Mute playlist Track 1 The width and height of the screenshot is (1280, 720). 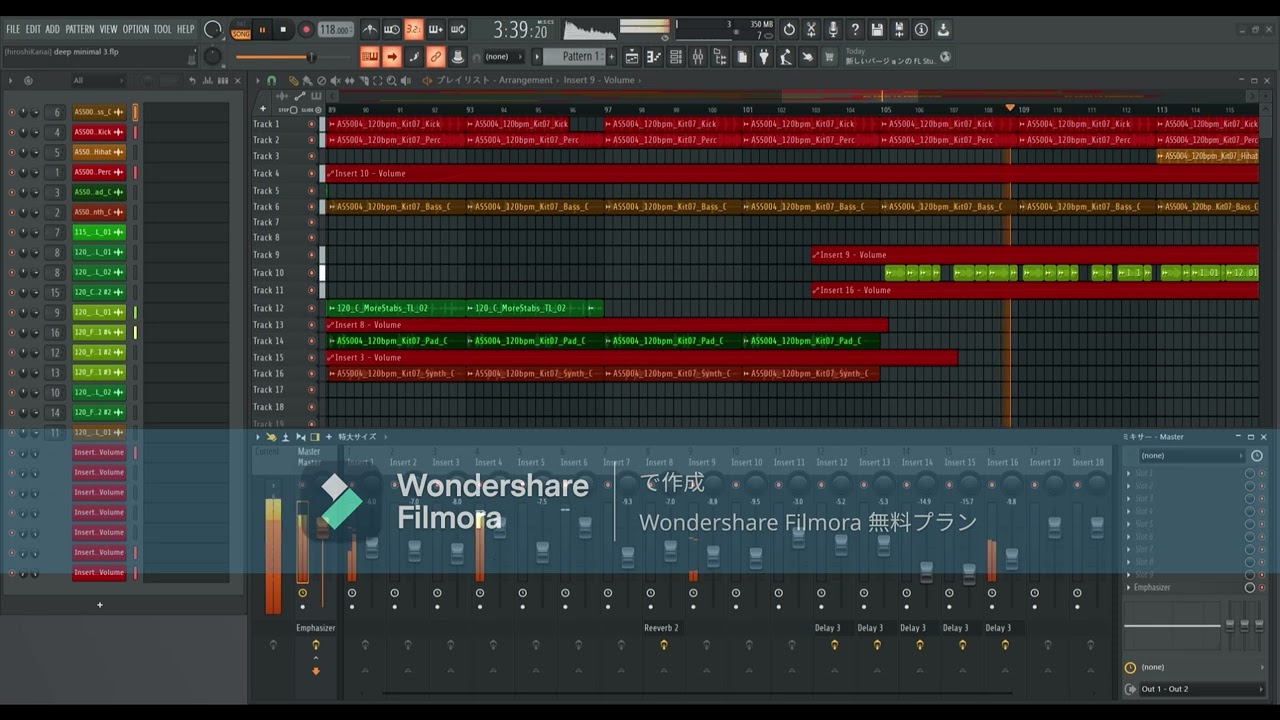311,124
